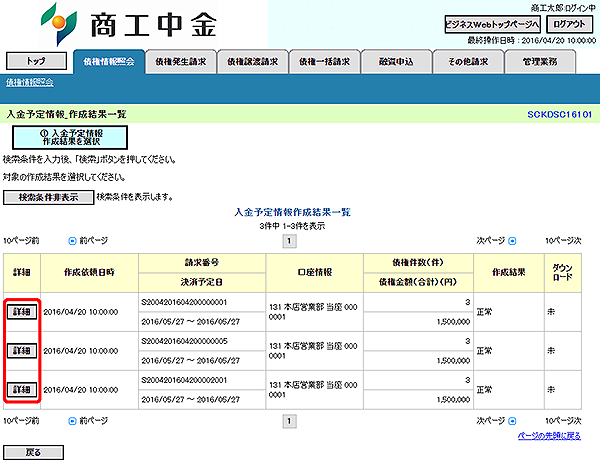Click 入金予定情報作成結果一覧 table title
600x468 pixels.
tap(293, 212)
